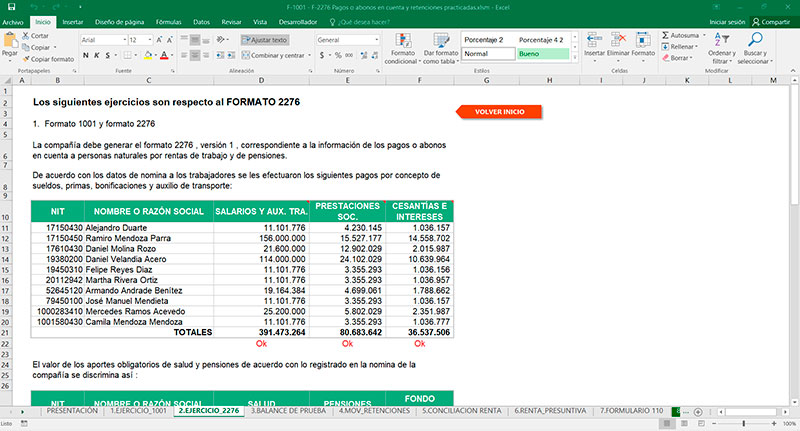This screenshot has height=431, width=800.
Task: Open Formato condicional
Action: [403, 49]
